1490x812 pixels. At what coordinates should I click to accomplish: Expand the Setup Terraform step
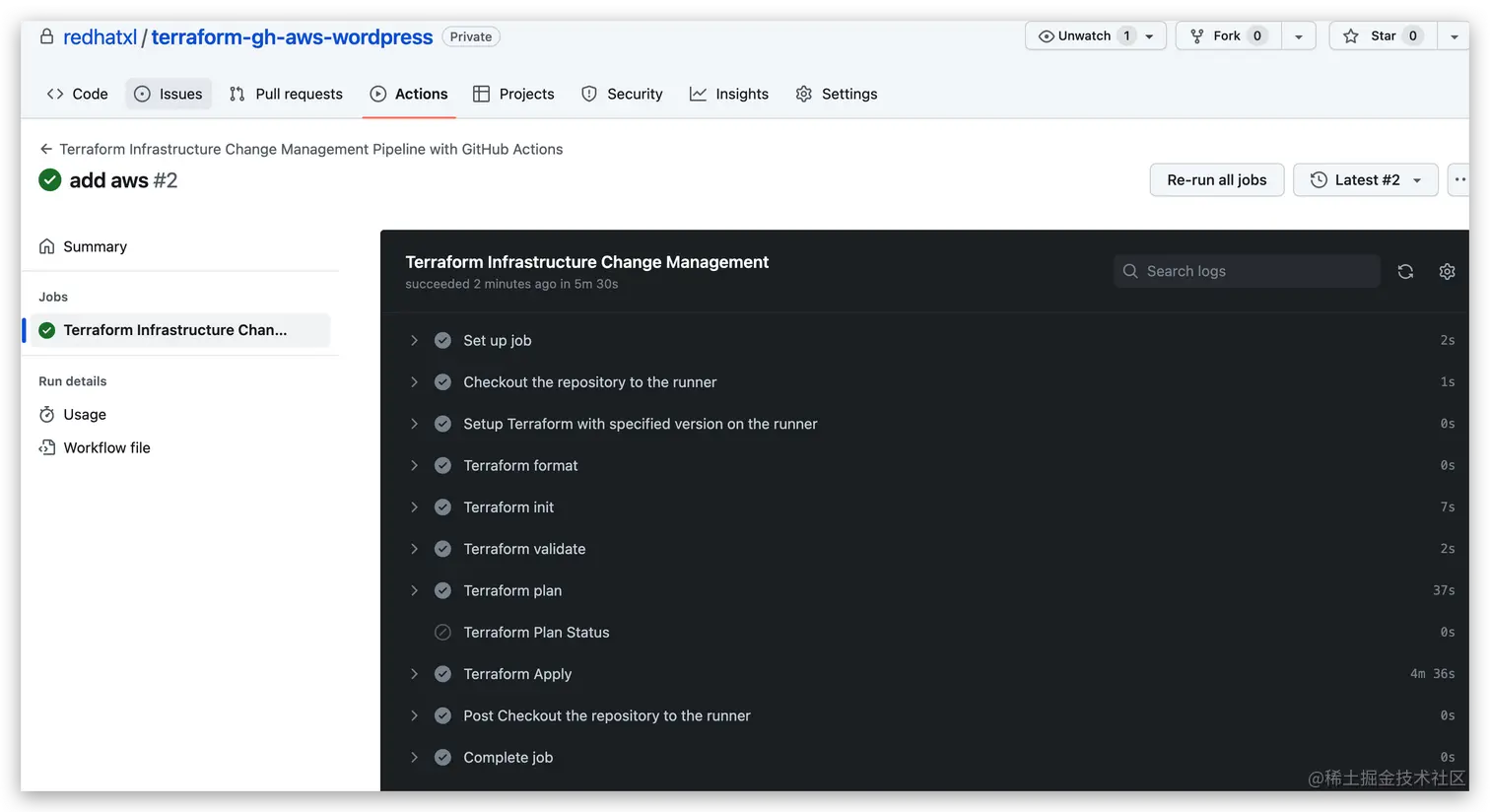point(414,424)
